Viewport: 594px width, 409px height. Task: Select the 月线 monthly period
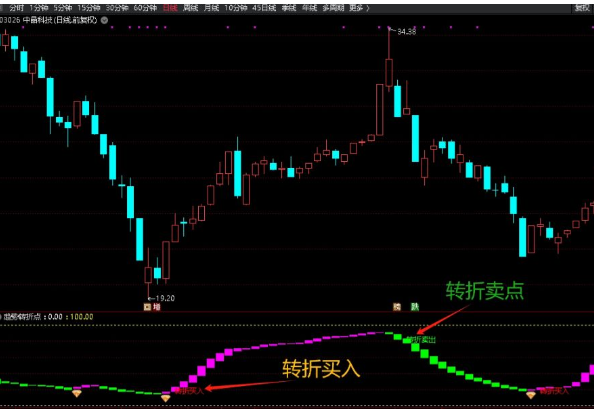[x=211, y=8]
